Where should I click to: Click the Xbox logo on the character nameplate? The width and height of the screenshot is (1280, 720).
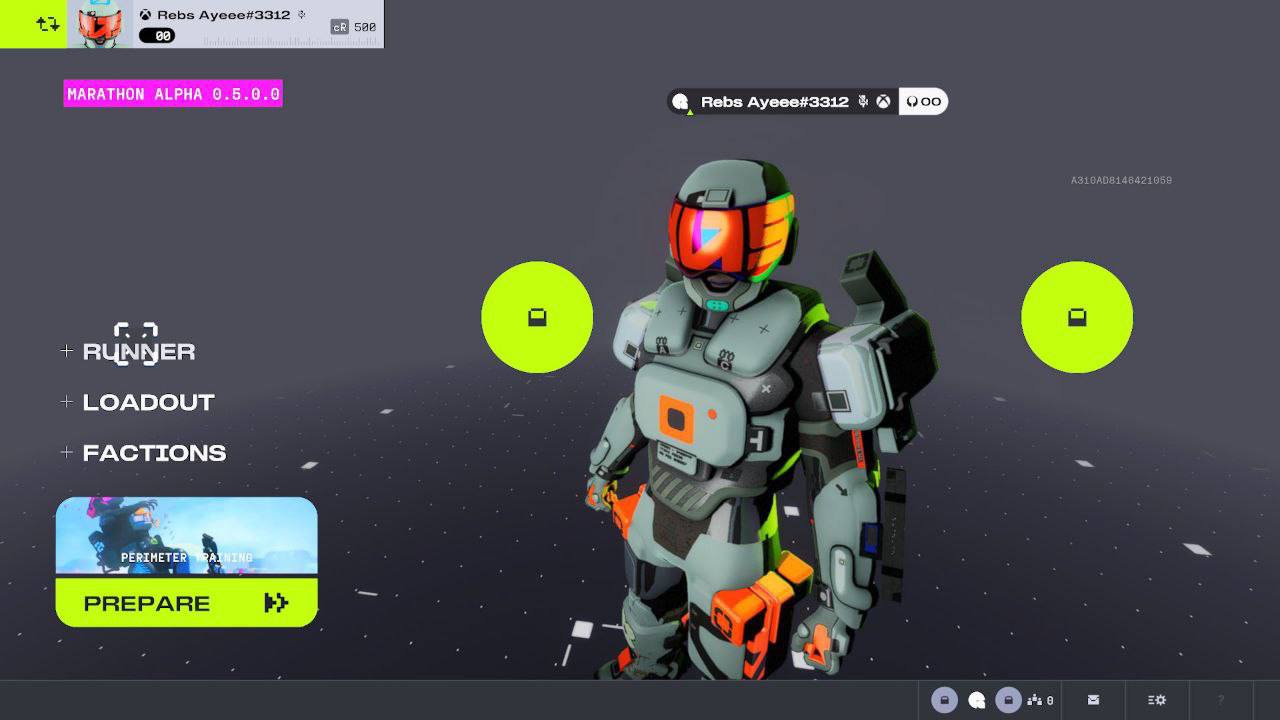click(884, 102)
